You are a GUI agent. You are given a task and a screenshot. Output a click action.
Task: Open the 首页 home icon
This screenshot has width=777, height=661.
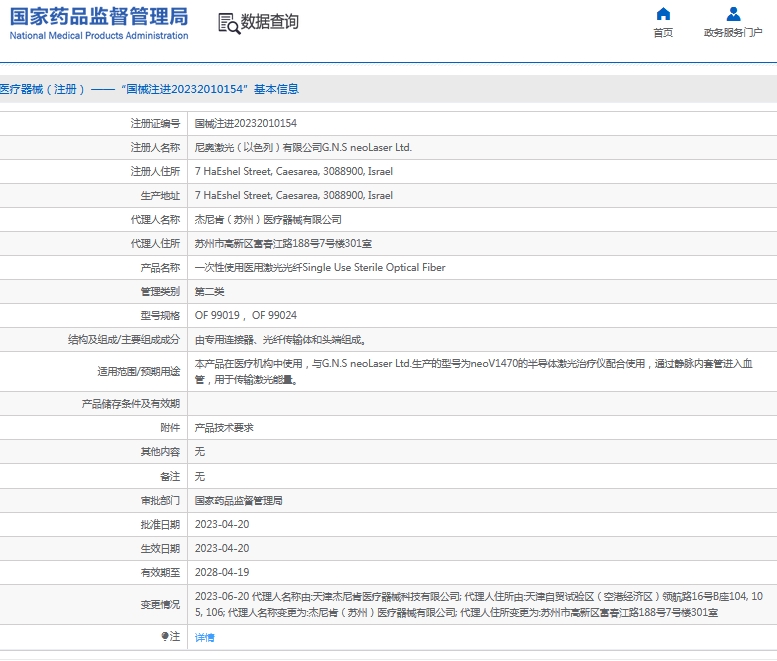coord(663,13)
